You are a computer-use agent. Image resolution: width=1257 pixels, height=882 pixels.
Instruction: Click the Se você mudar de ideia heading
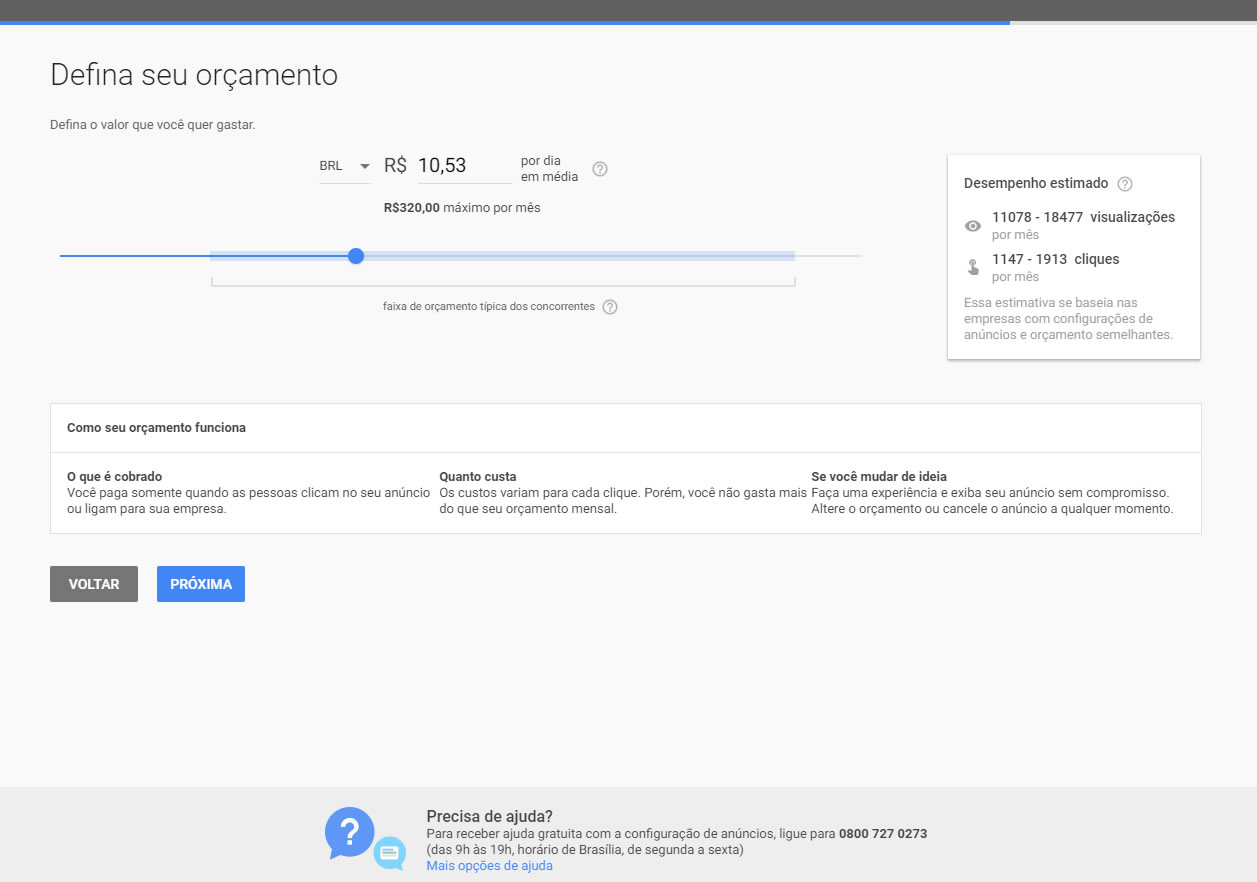(879, 477)
